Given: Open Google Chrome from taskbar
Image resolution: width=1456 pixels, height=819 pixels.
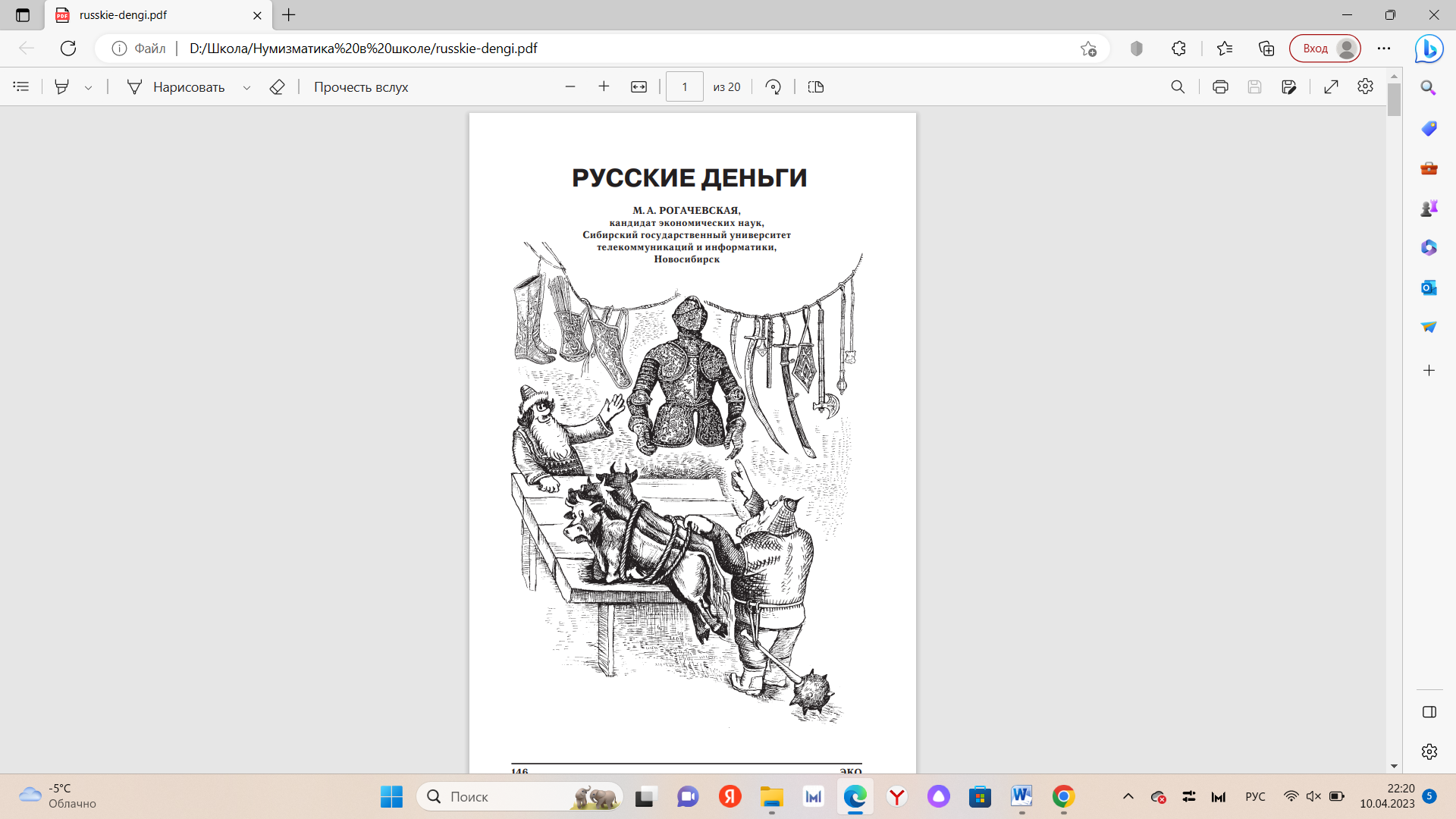Looking at the screenshot, I should pyautogui.click(x=1063, y=796).
